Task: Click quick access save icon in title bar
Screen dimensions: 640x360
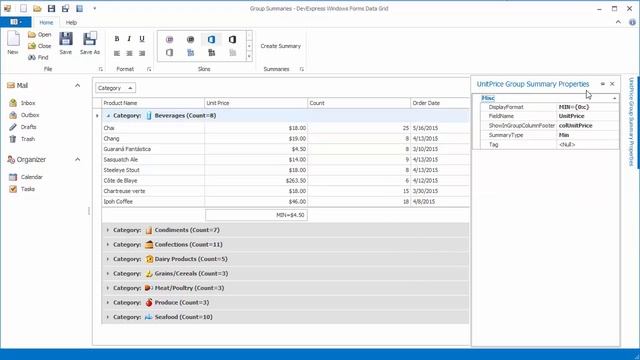Action: (51, 8)
